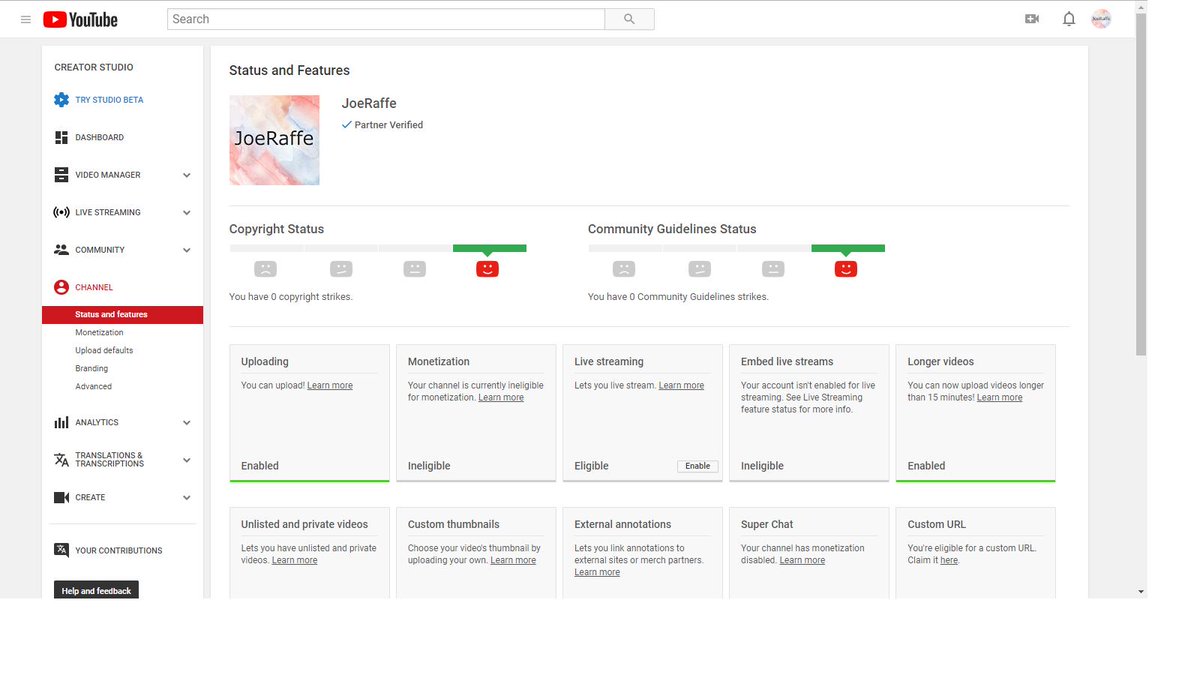Click the red happy face under Community Guidelines

click(x=846, y=269)
